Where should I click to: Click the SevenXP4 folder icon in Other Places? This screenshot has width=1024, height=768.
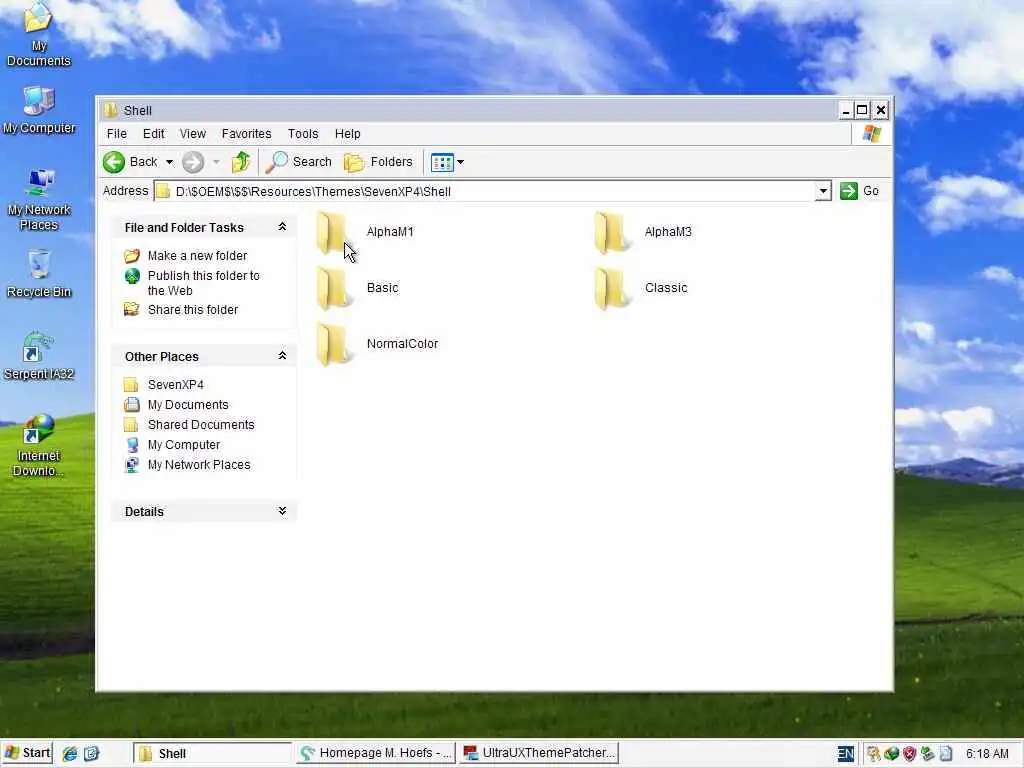coord(131,385)
